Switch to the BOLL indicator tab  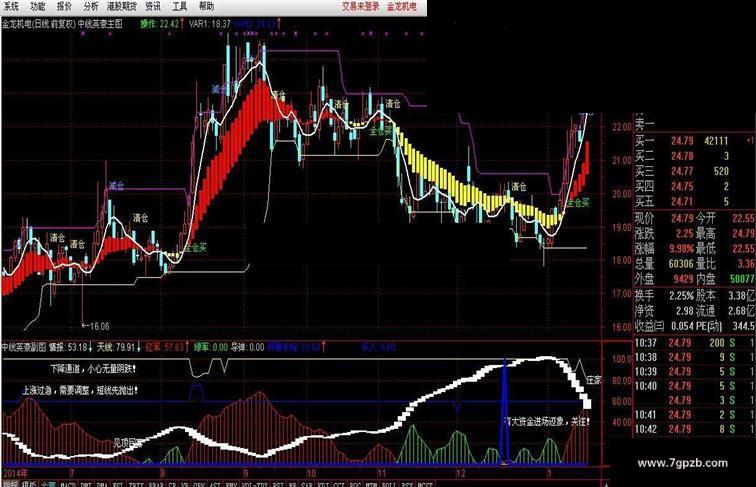[x=389, y=484]
